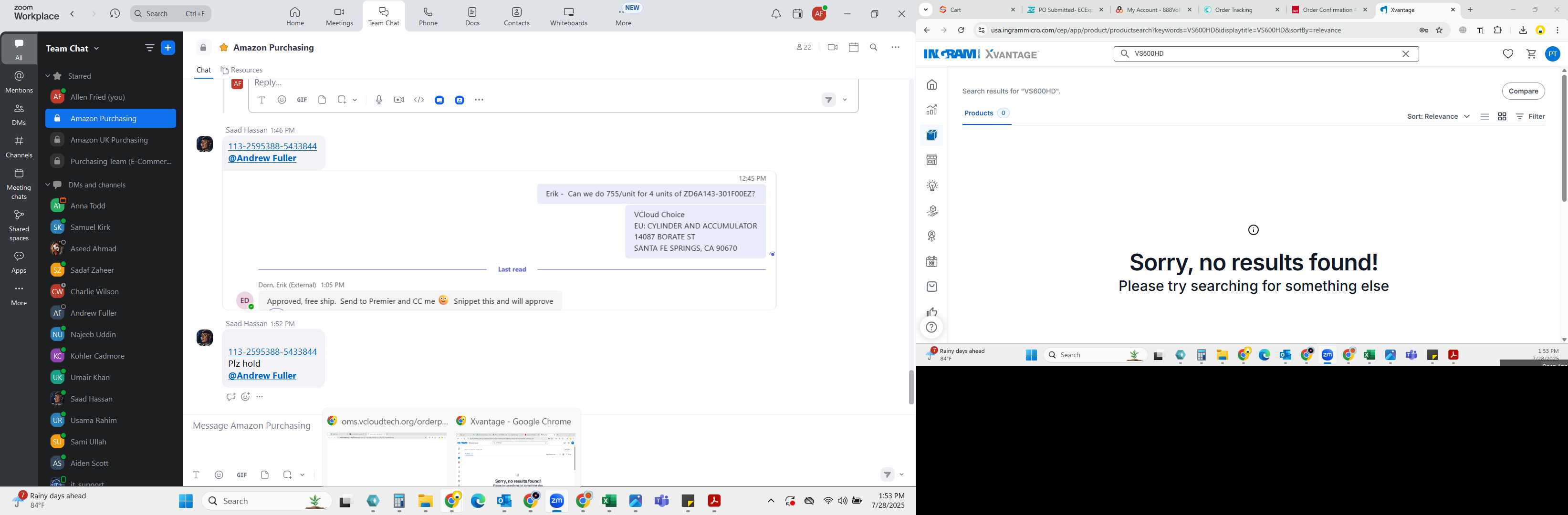Add a reaction to the Plz hold message

245,396
